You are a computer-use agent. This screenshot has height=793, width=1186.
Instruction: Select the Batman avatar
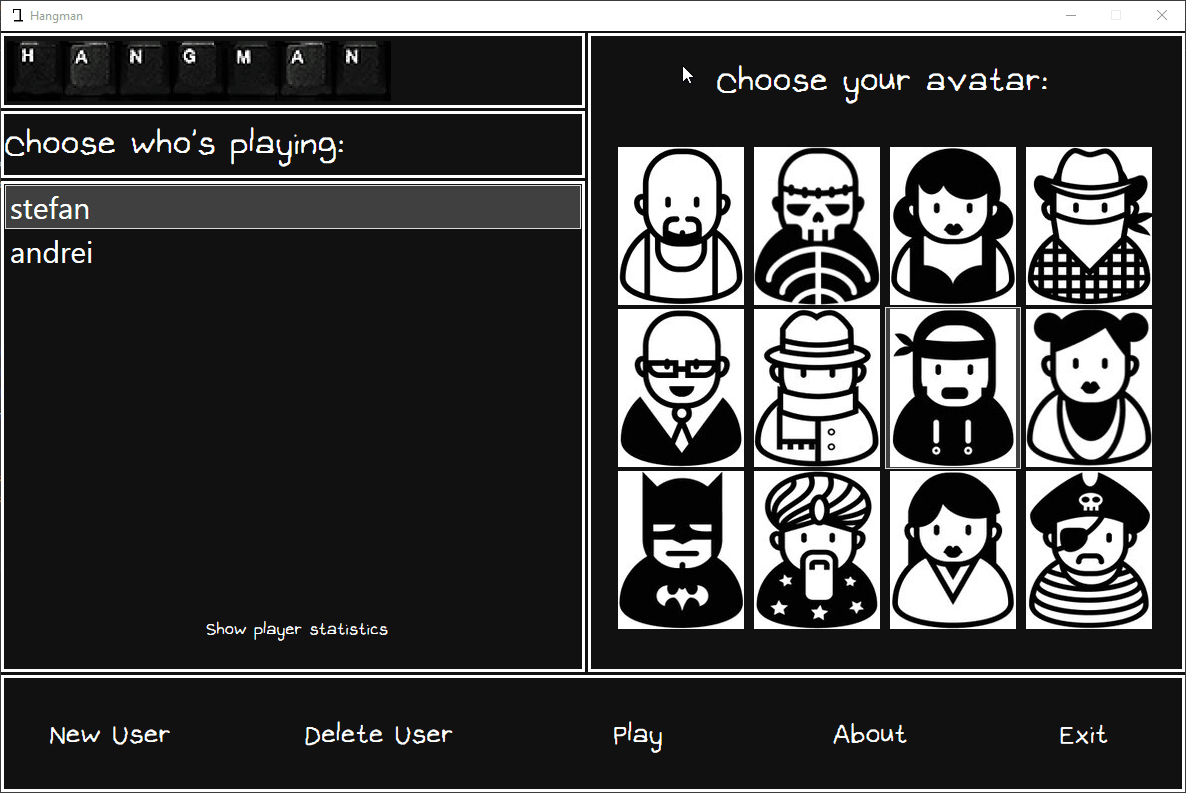coord(681,549)
